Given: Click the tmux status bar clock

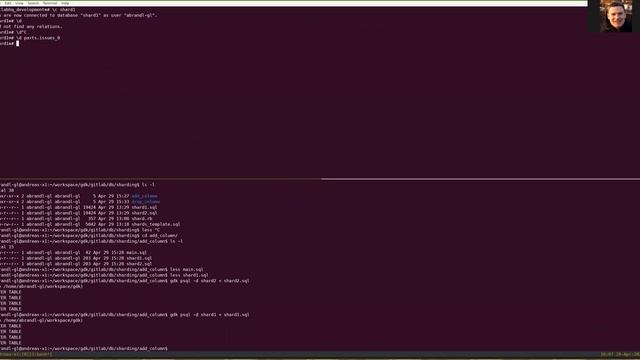Looking at the screenshot, I should pyautogui.click(x=620, y=354).
